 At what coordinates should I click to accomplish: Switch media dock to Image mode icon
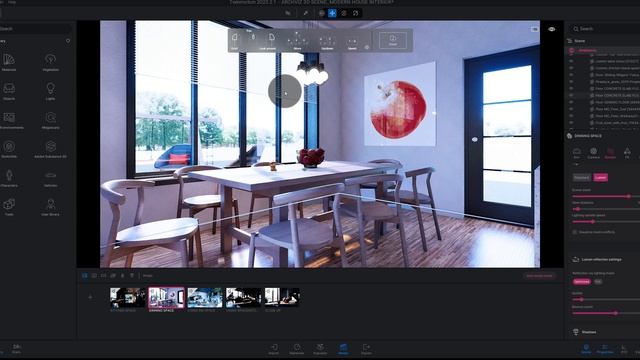84,276
